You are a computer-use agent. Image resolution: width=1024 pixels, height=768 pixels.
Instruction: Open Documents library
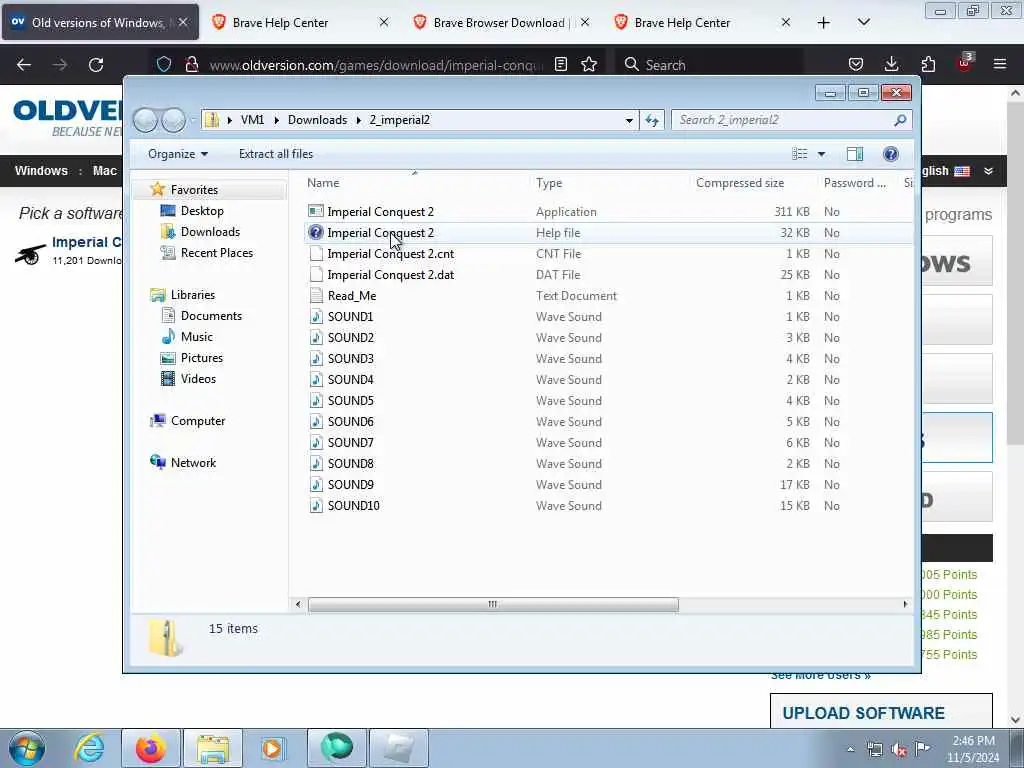[x=211, y=315]
